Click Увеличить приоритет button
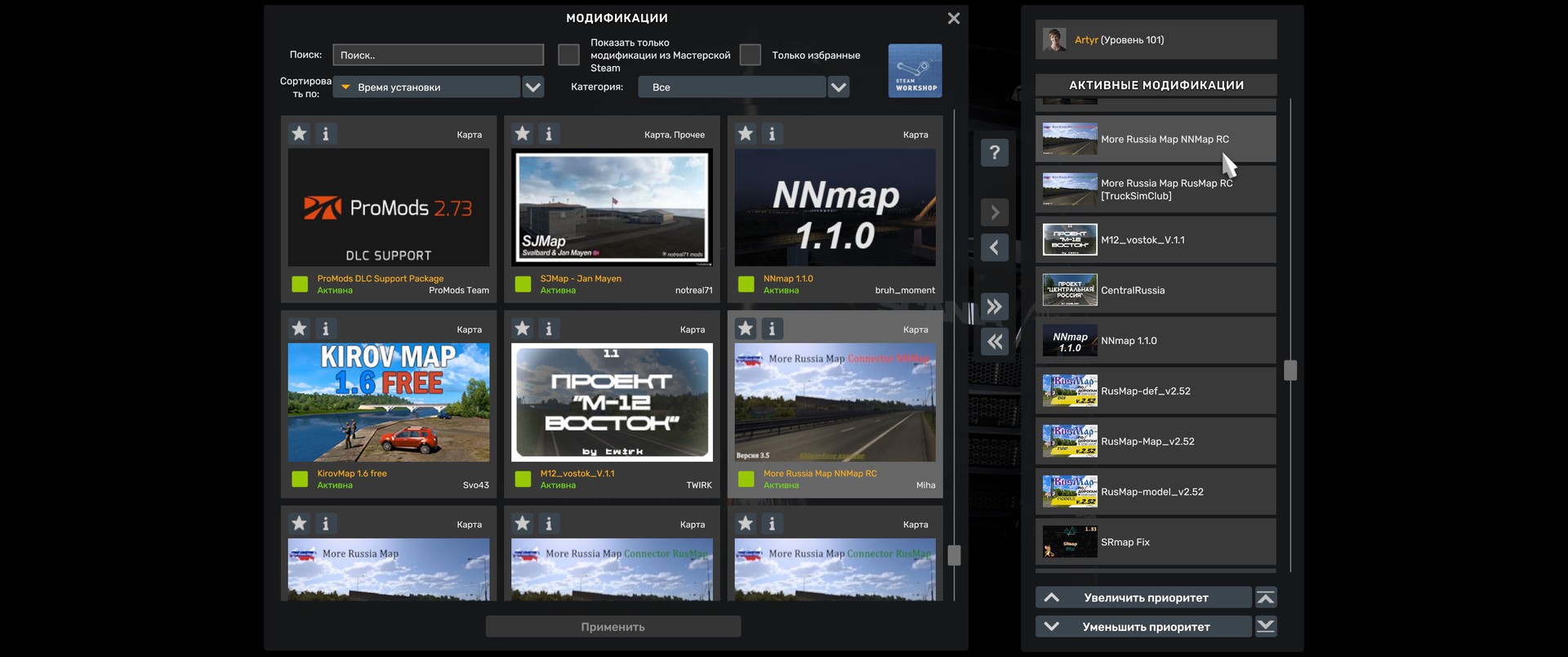The image size is (1568, 657). click(x=1143, y=597)
